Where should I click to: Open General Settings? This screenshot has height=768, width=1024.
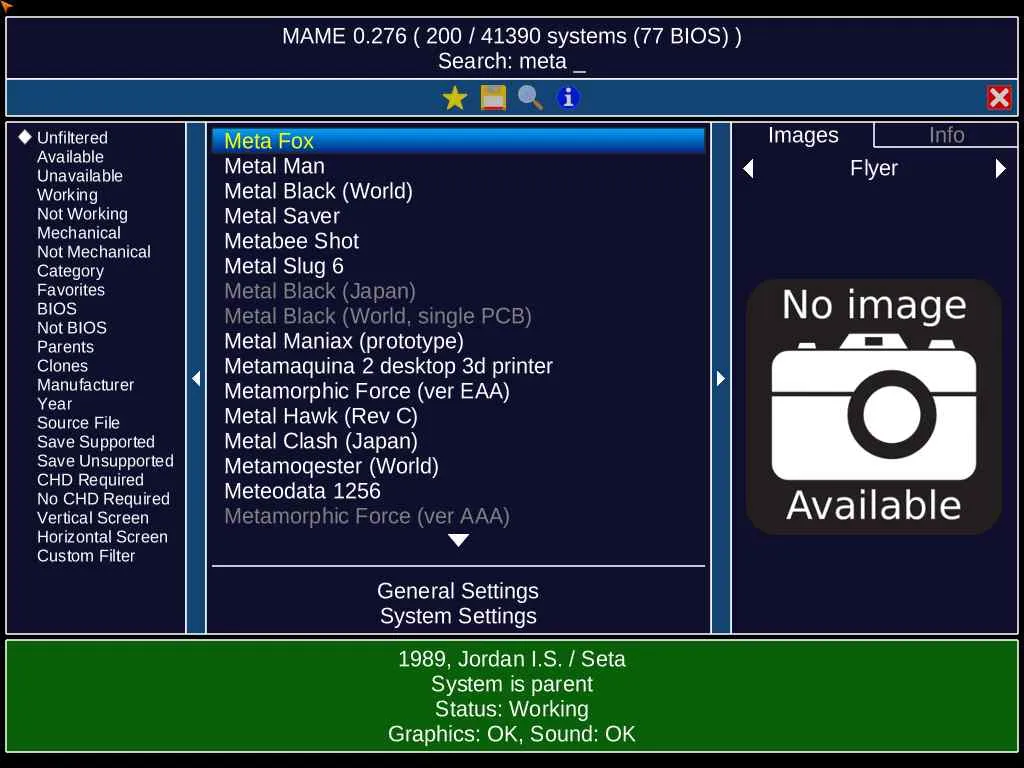pos(458,591)
